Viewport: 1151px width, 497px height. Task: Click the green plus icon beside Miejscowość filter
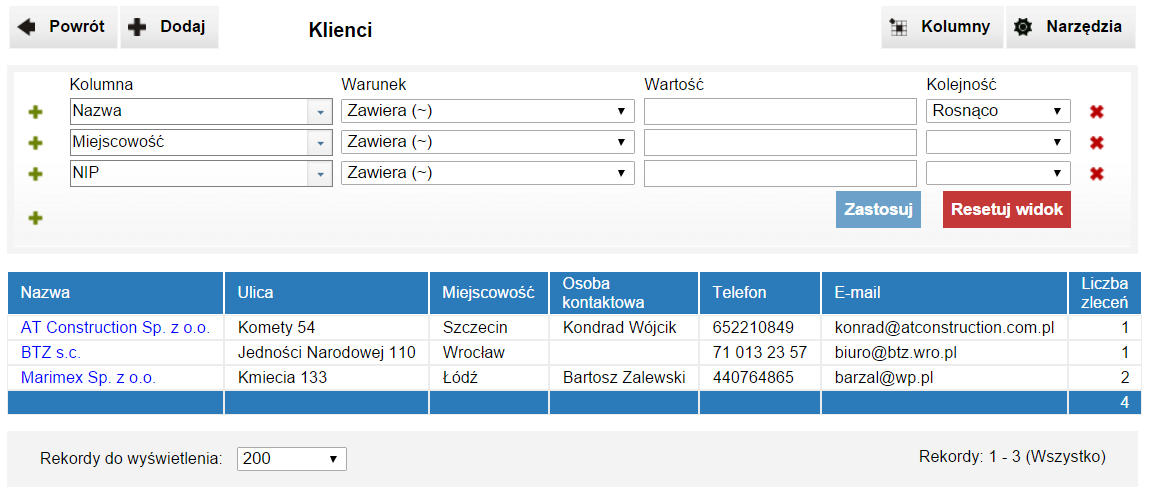36,143
